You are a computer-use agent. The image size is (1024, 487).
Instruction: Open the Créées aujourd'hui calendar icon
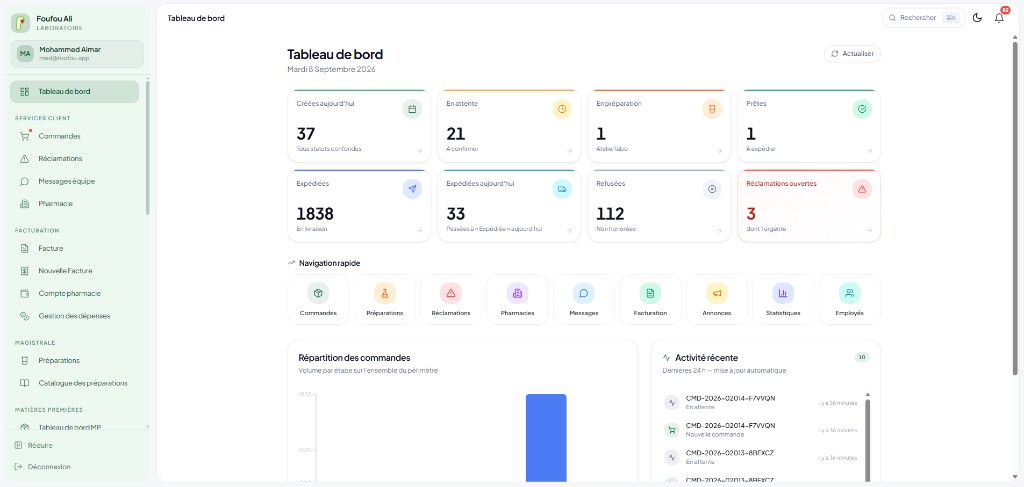point(412,109)
